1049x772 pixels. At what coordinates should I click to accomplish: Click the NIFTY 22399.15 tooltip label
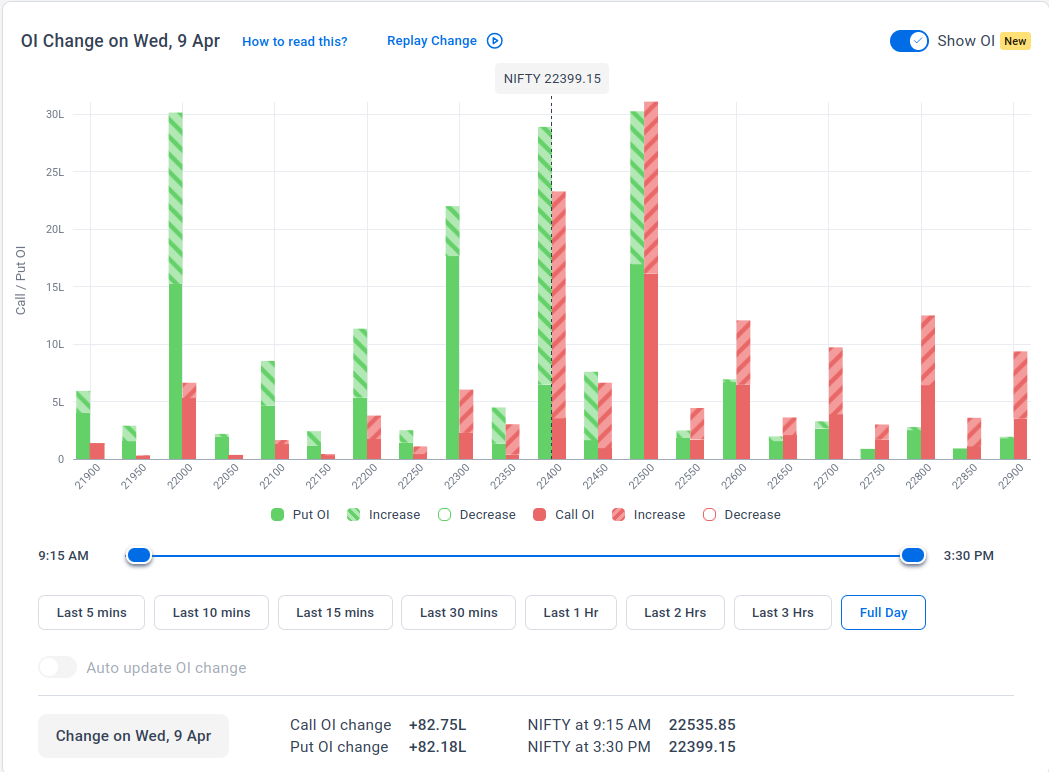(552, 79)
